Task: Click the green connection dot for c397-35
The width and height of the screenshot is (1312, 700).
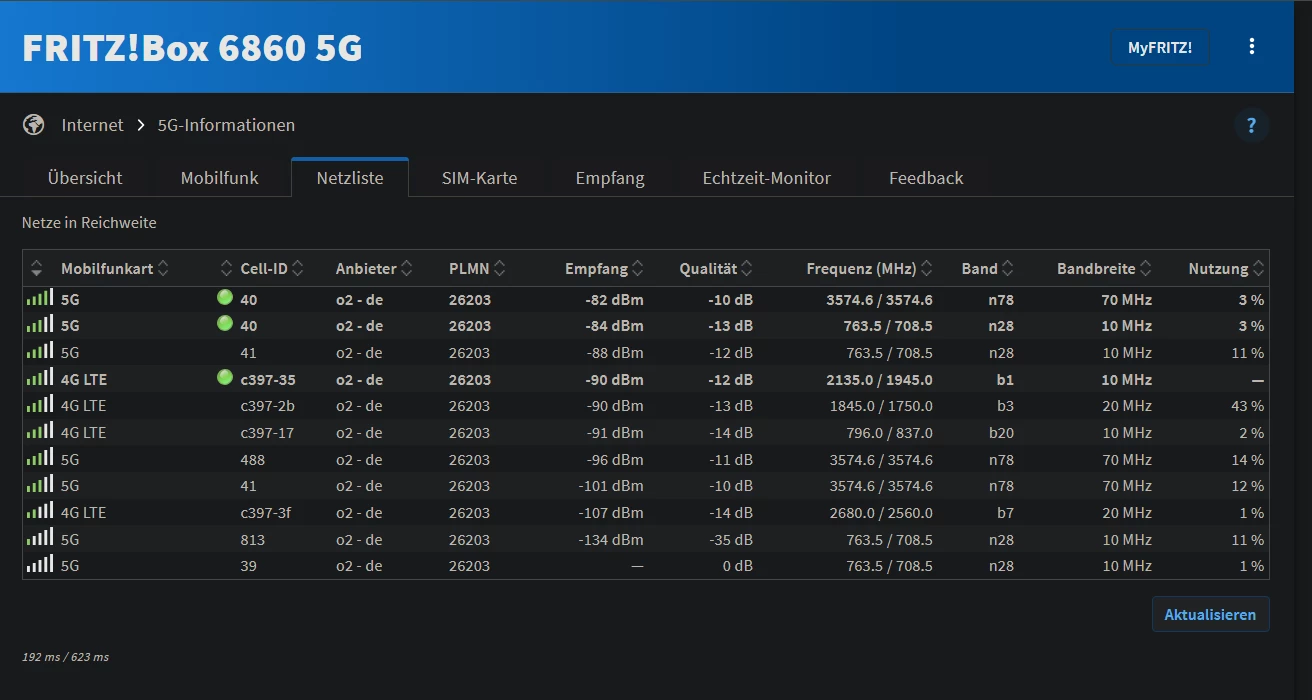Action: pos(225,378)
